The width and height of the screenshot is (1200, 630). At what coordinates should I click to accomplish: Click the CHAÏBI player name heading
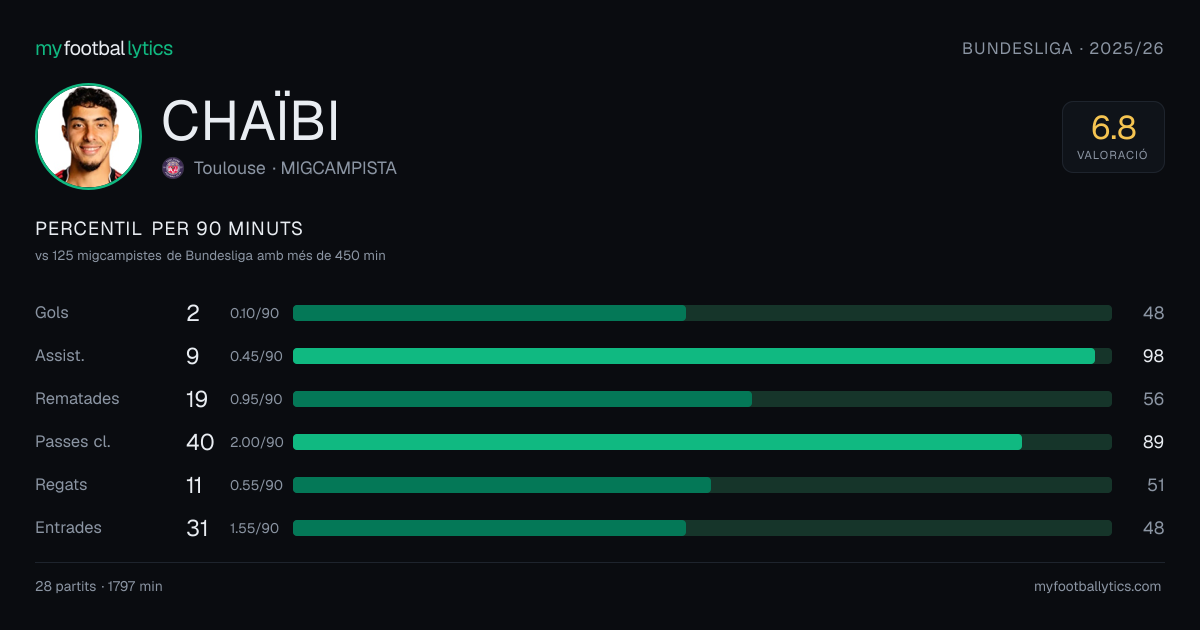[x=250, y=121]
